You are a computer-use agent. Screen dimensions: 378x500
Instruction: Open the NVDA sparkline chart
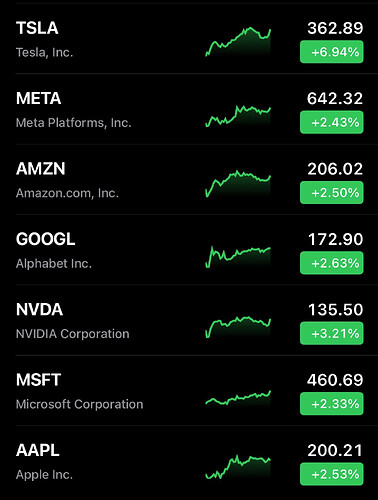(x=238, y=327)
